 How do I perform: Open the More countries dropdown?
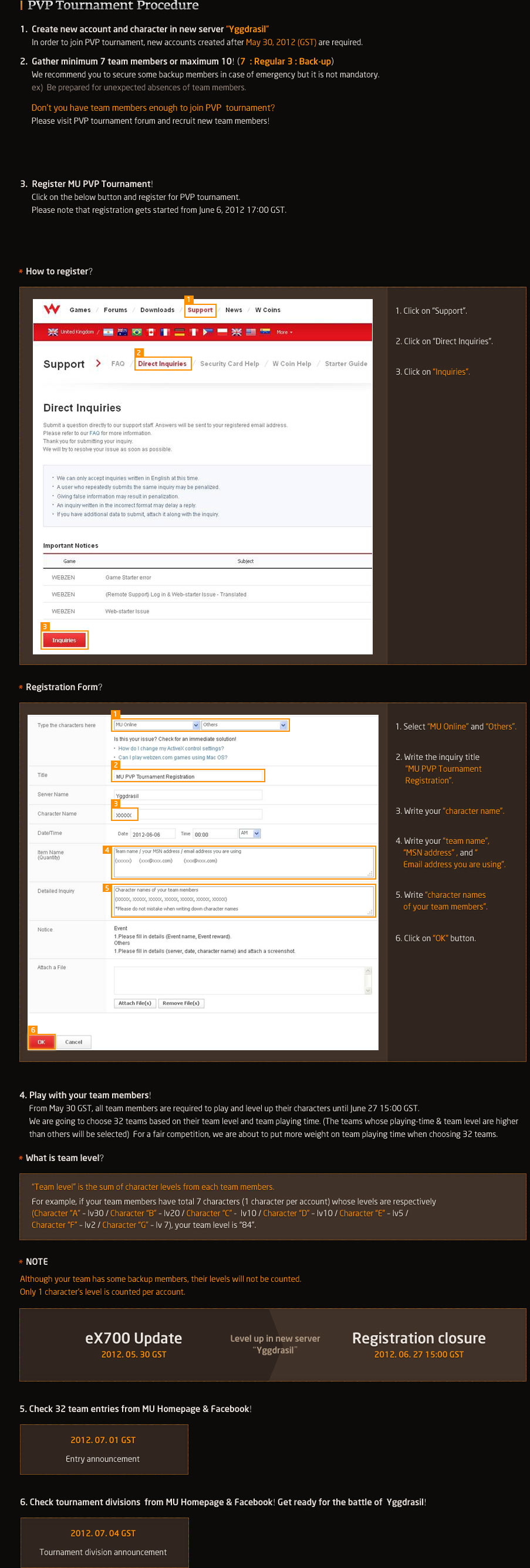point(285,332)
